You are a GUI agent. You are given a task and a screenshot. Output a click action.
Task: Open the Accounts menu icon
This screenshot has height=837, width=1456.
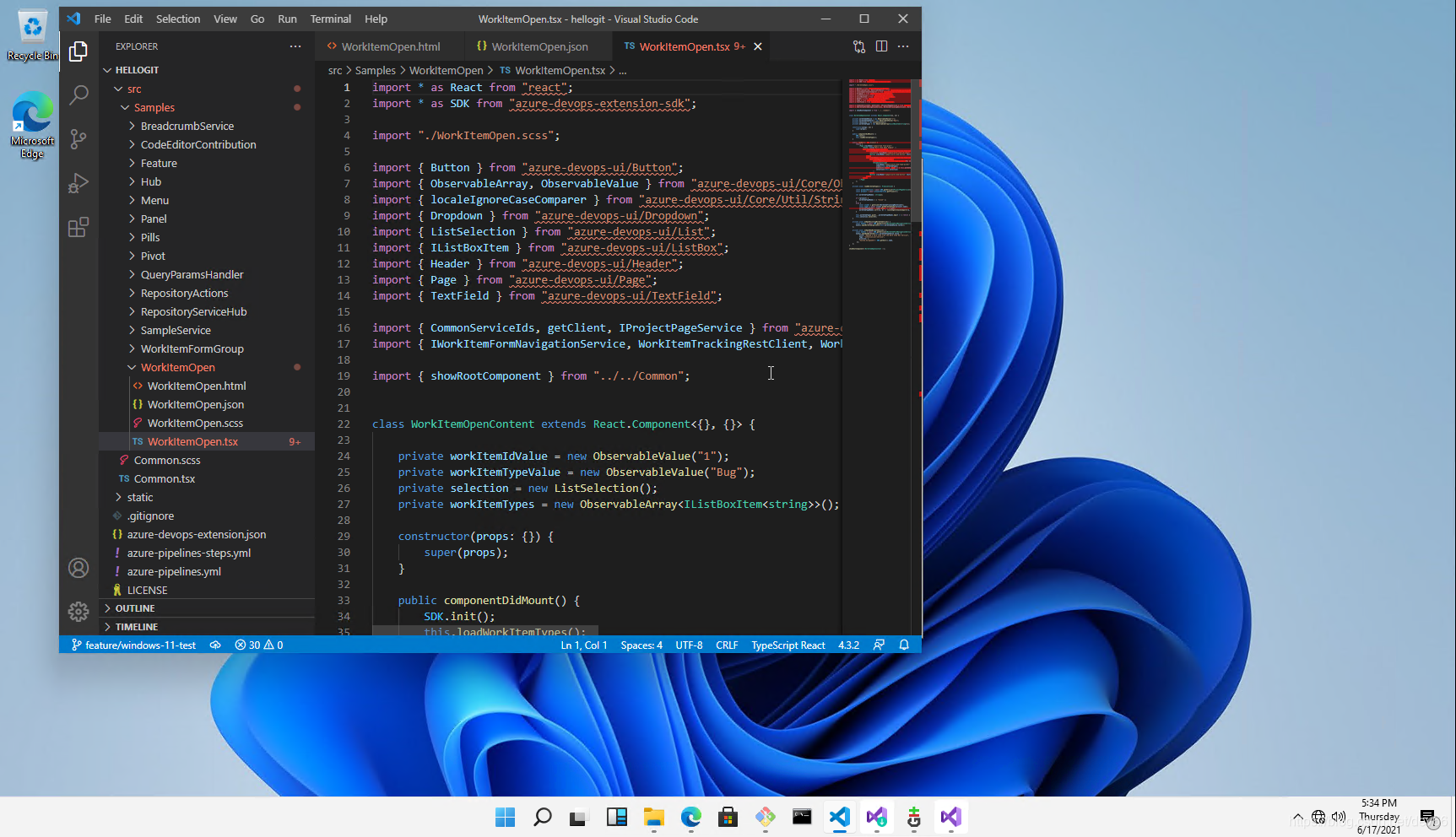78,568
